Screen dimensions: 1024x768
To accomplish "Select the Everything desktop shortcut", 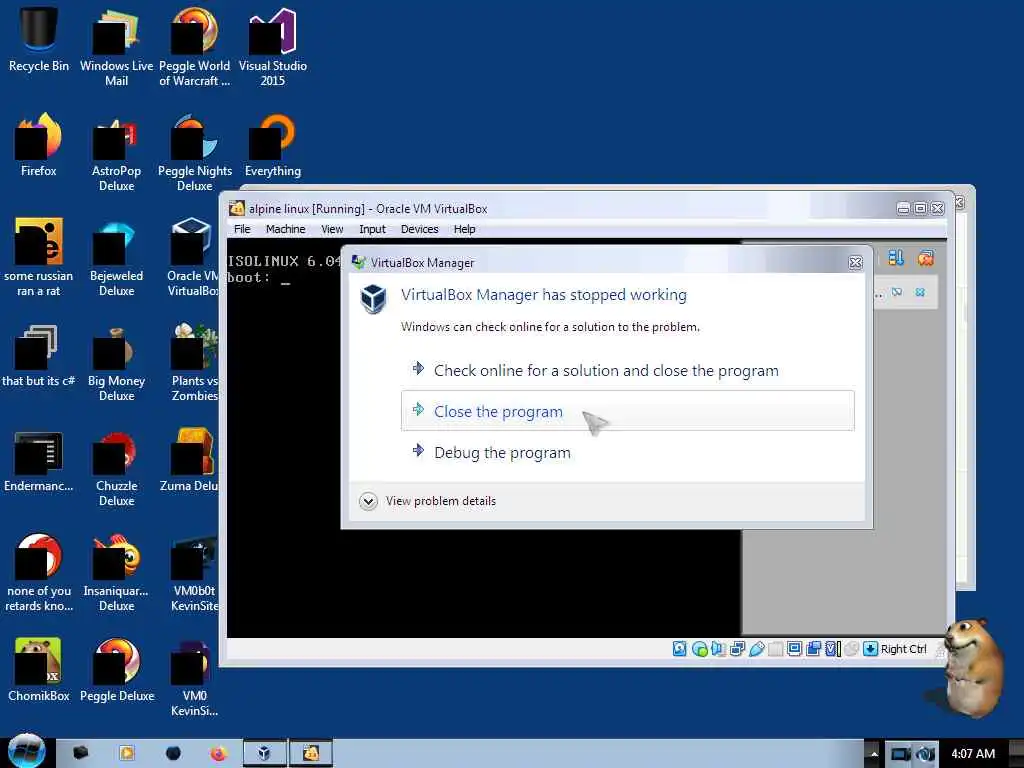I will [x=273, y=146].
